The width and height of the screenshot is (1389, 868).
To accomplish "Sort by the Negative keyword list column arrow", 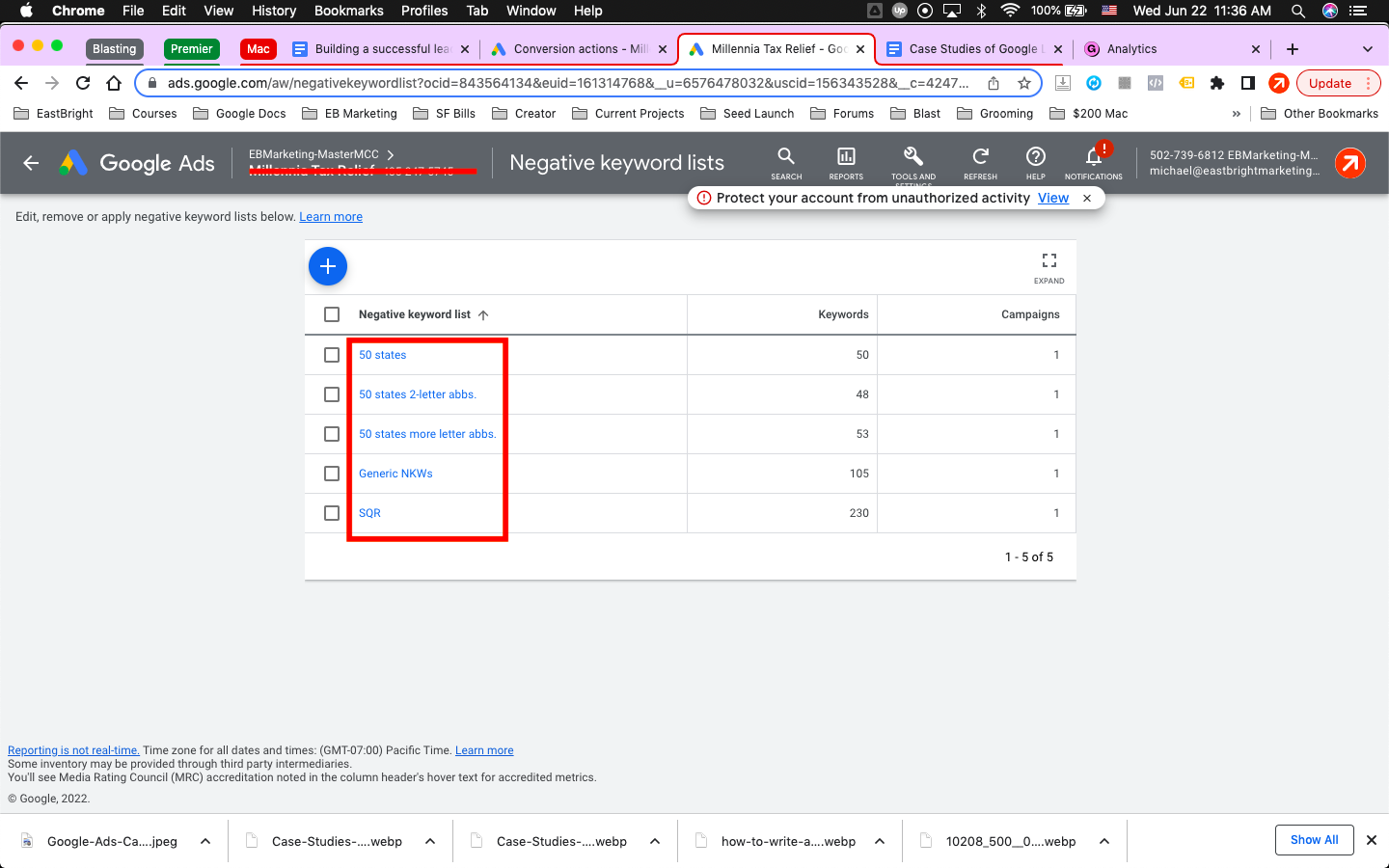I will 483,314.
